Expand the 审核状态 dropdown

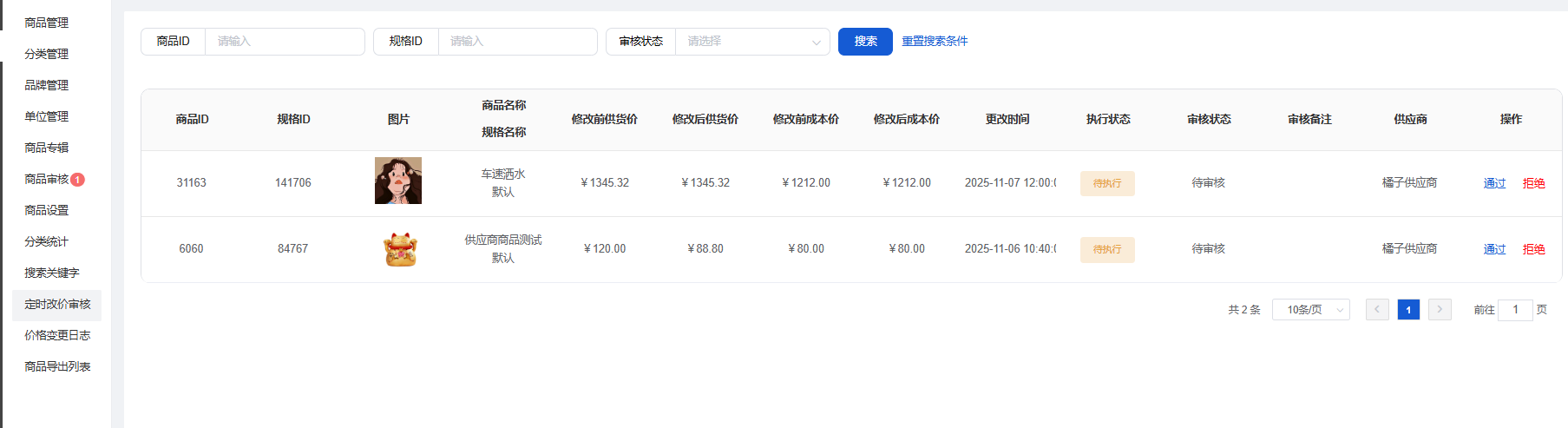coord(751,42)
